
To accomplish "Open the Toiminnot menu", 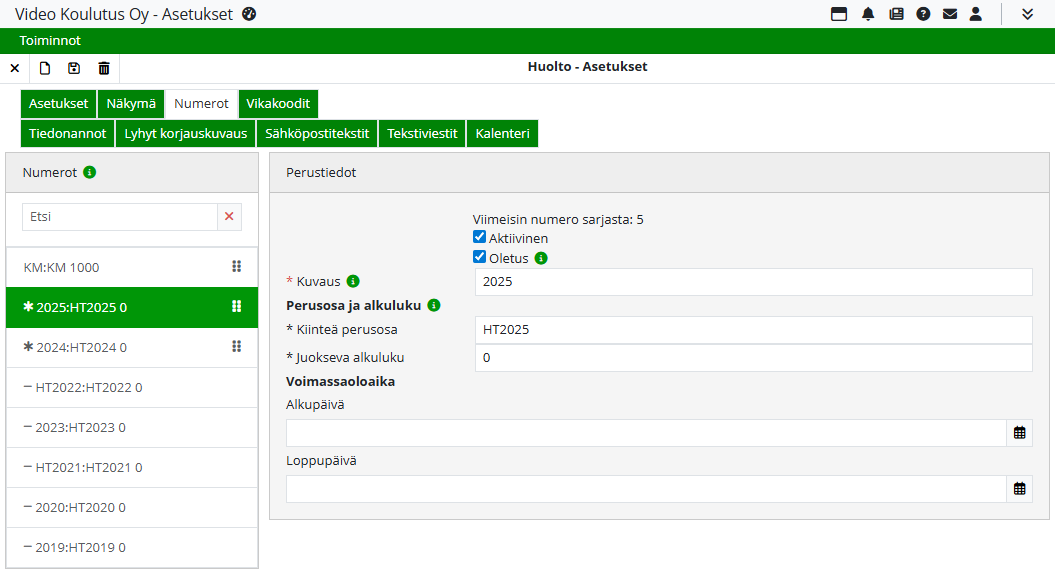I will (x=50, y=41).
